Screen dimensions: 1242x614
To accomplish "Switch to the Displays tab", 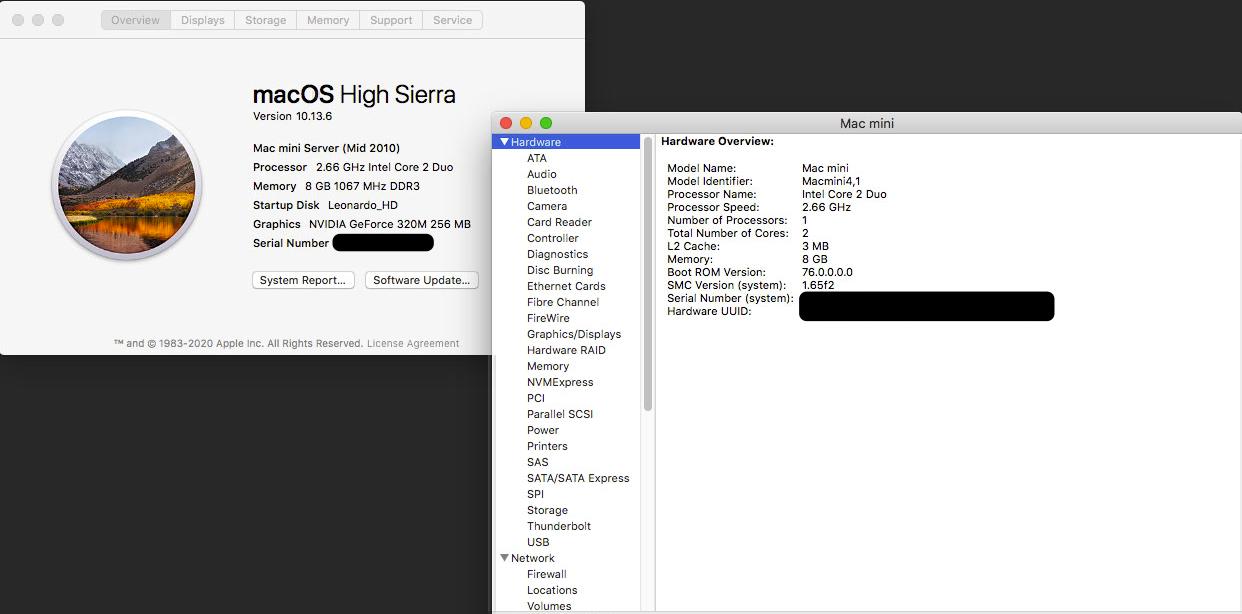I will click(203, 20).
